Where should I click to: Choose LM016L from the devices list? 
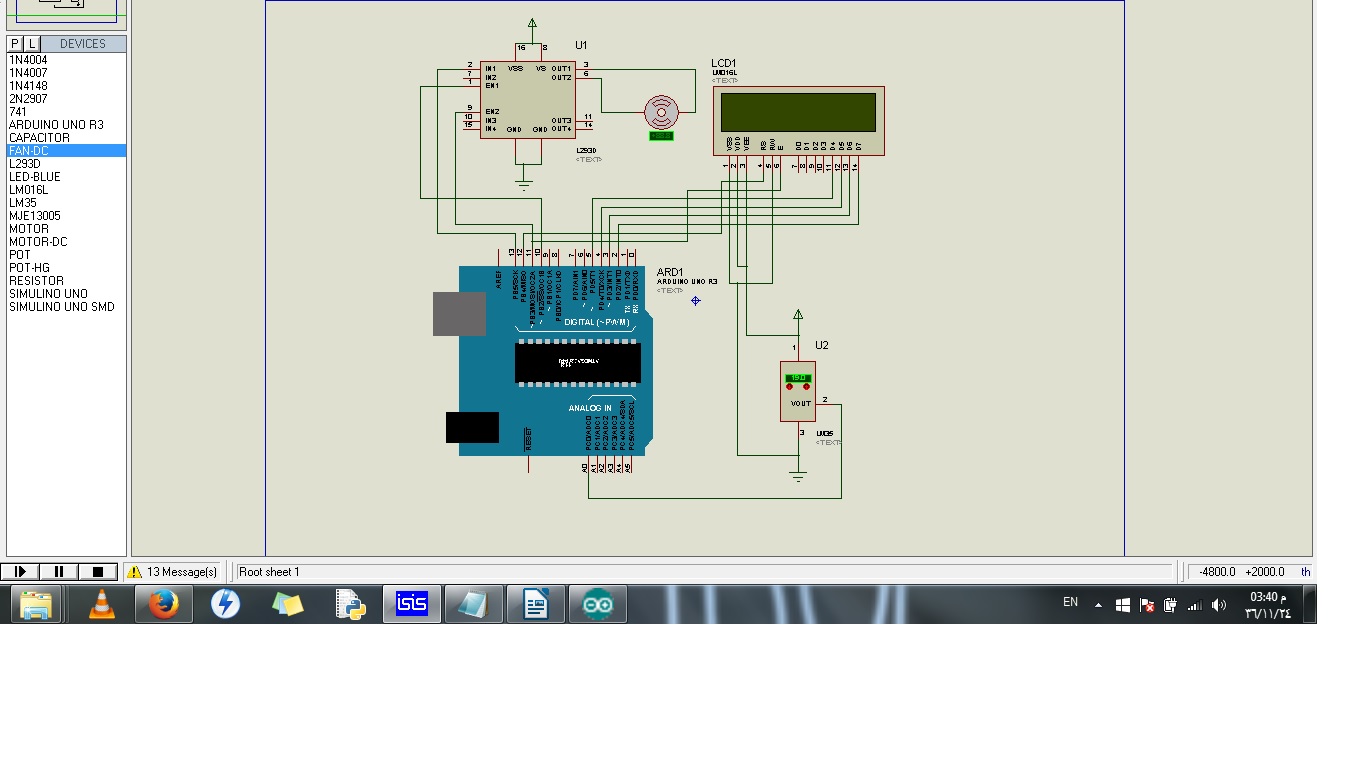[28, 190]
